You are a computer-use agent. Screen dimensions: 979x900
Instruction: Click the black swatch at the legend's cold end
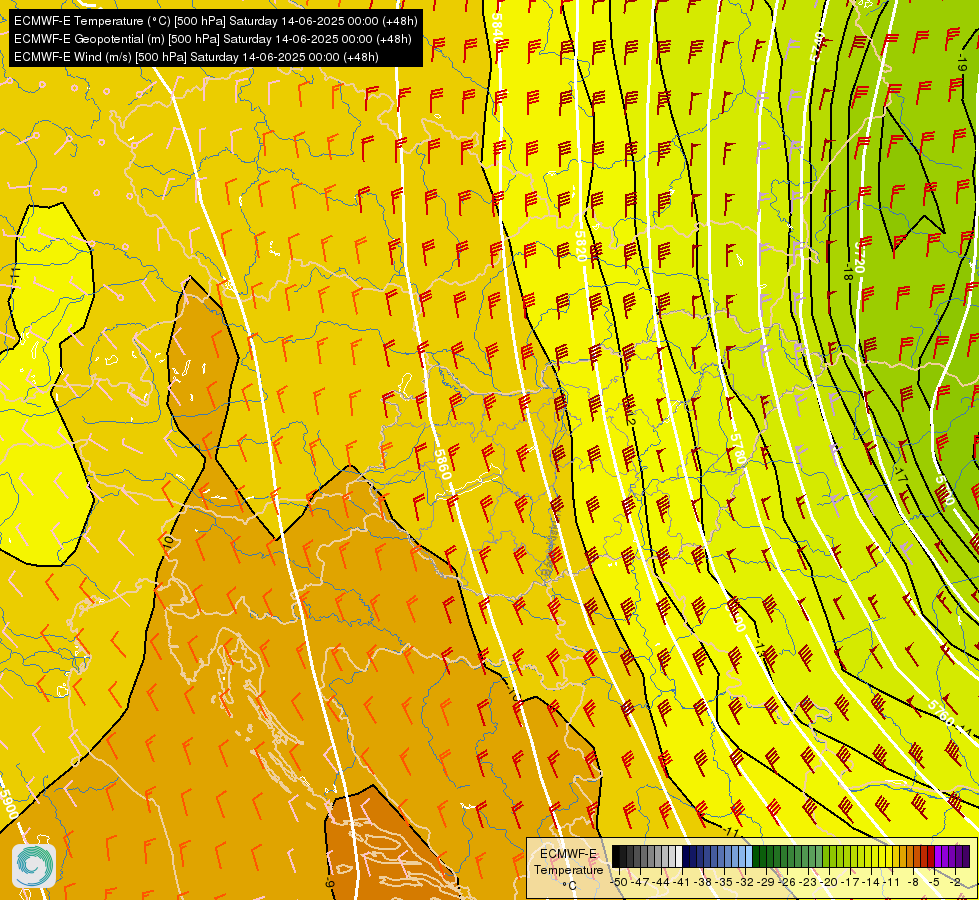(x=616, y=857)
